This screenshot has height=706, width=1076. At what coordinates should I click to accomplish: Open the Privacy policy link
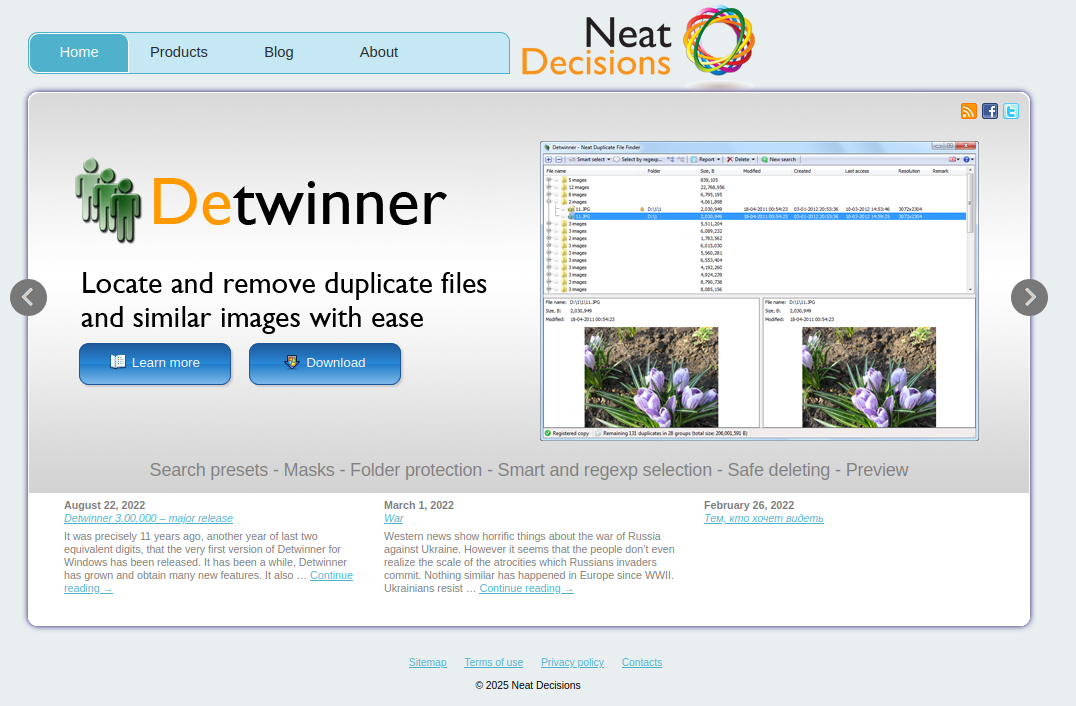[x=572, y=662]
